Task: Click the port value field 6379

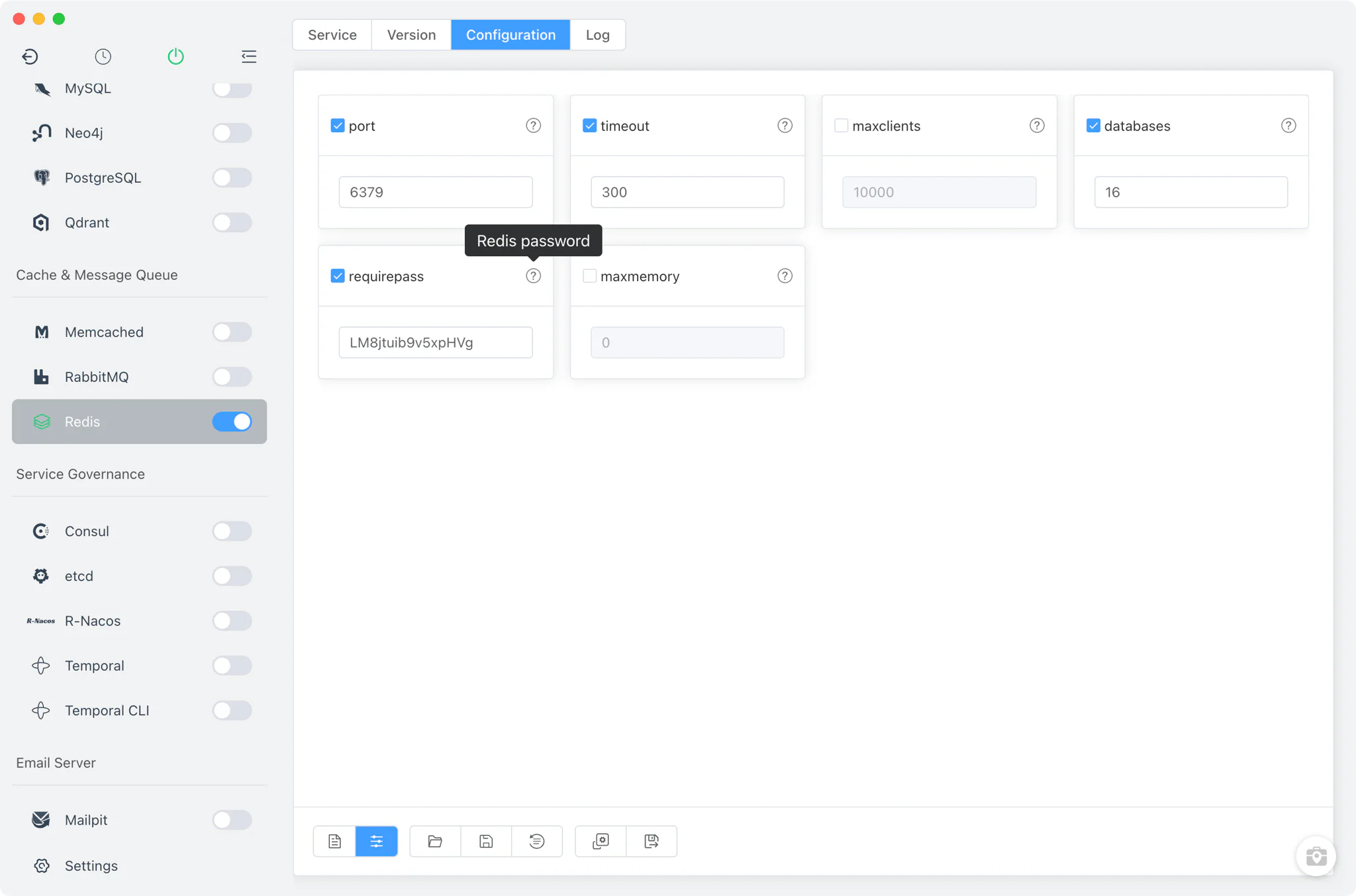Action: [x=436, y=192]
